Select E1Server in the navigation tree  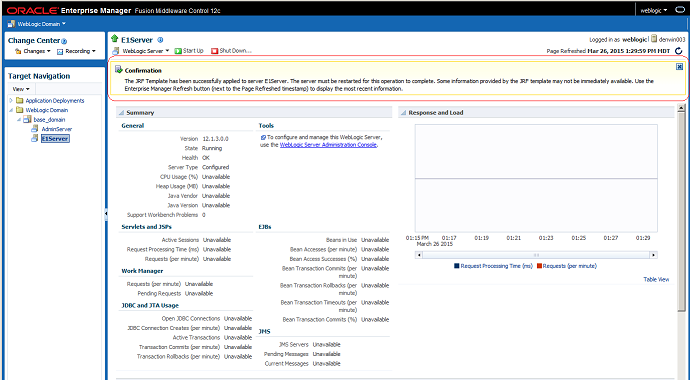[x=55, y=139]
